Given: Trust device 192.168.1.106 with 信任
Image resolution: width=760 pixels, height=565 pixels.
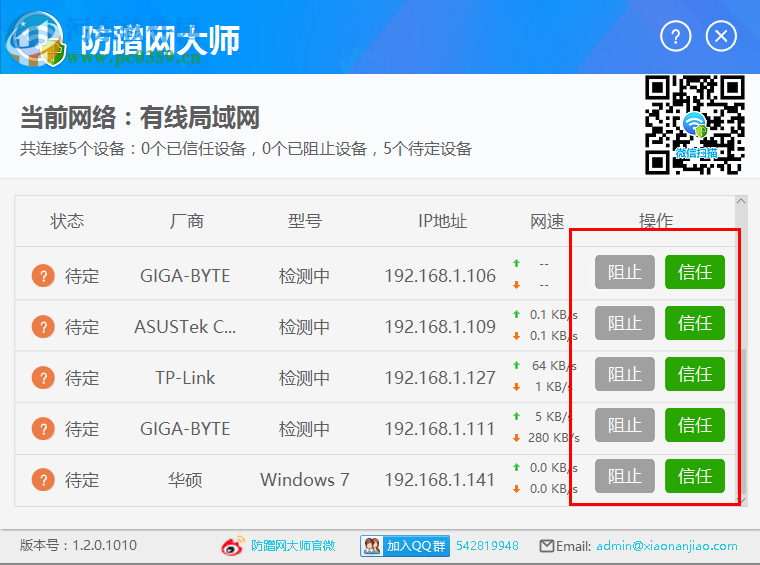Looking at the screenshot, I should click(695, 272).
